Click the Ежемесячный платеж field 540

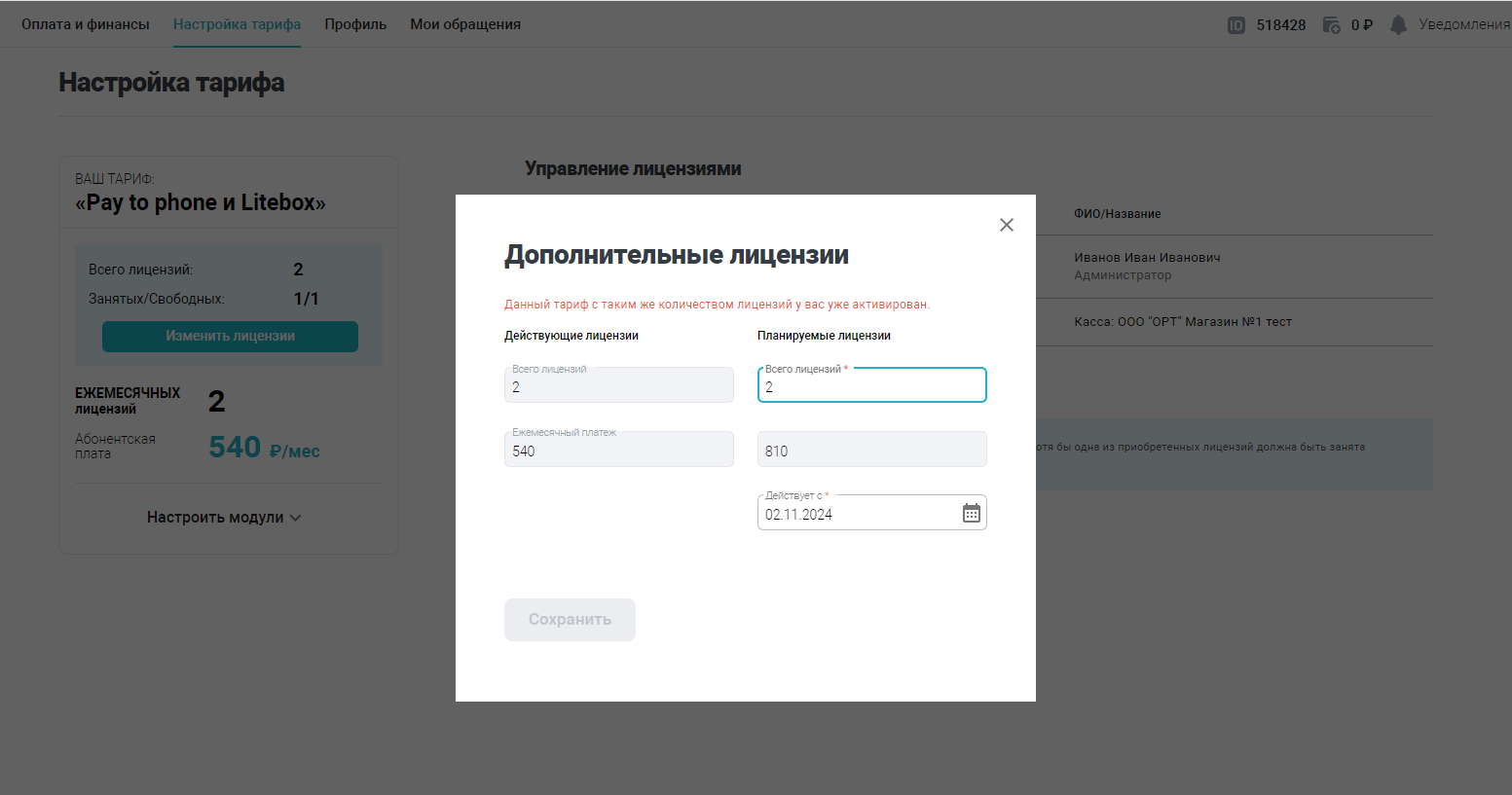(x=619, y=450)
